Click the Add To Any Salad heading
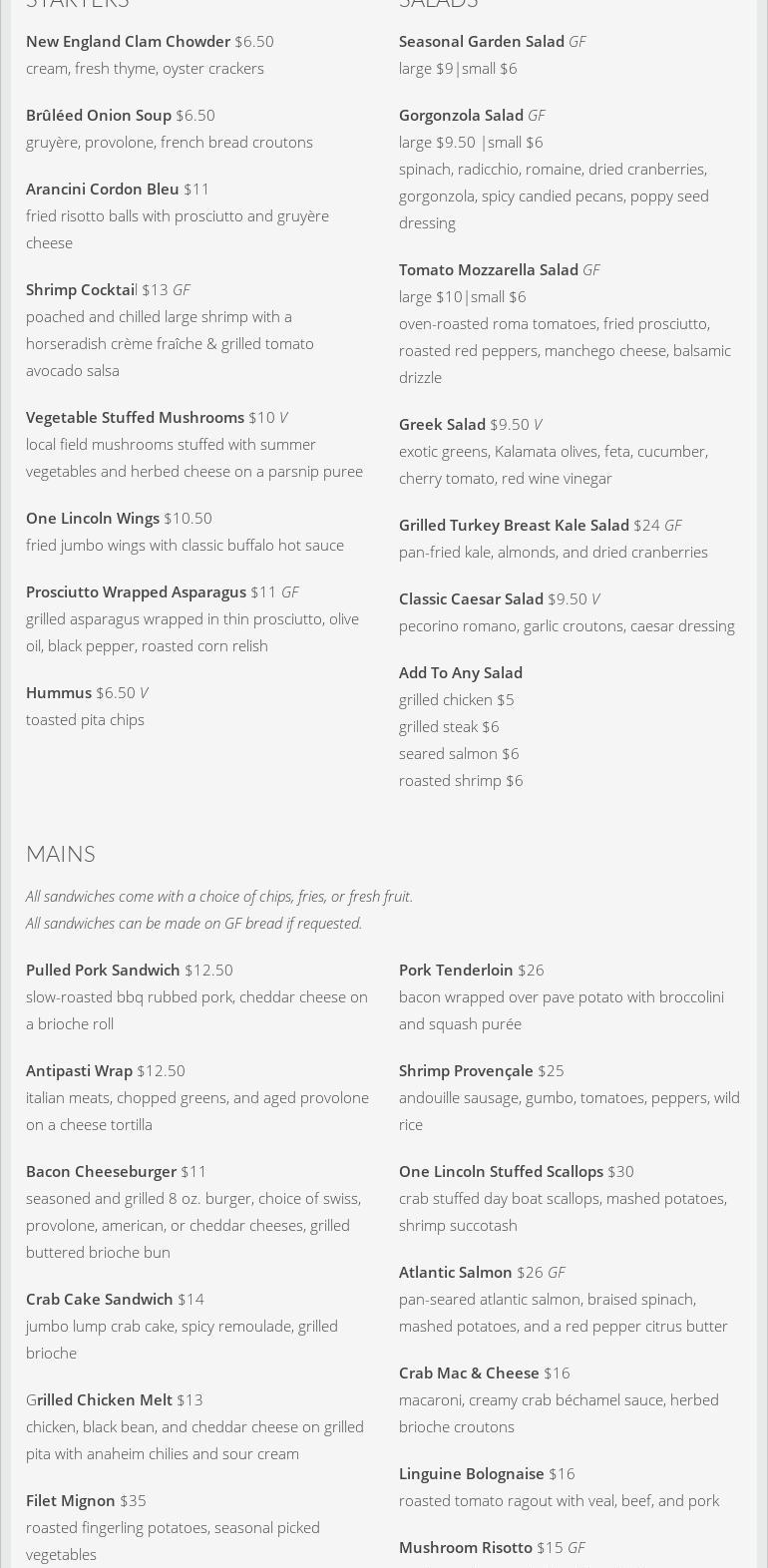768x1568 pixels. point(461,672)
